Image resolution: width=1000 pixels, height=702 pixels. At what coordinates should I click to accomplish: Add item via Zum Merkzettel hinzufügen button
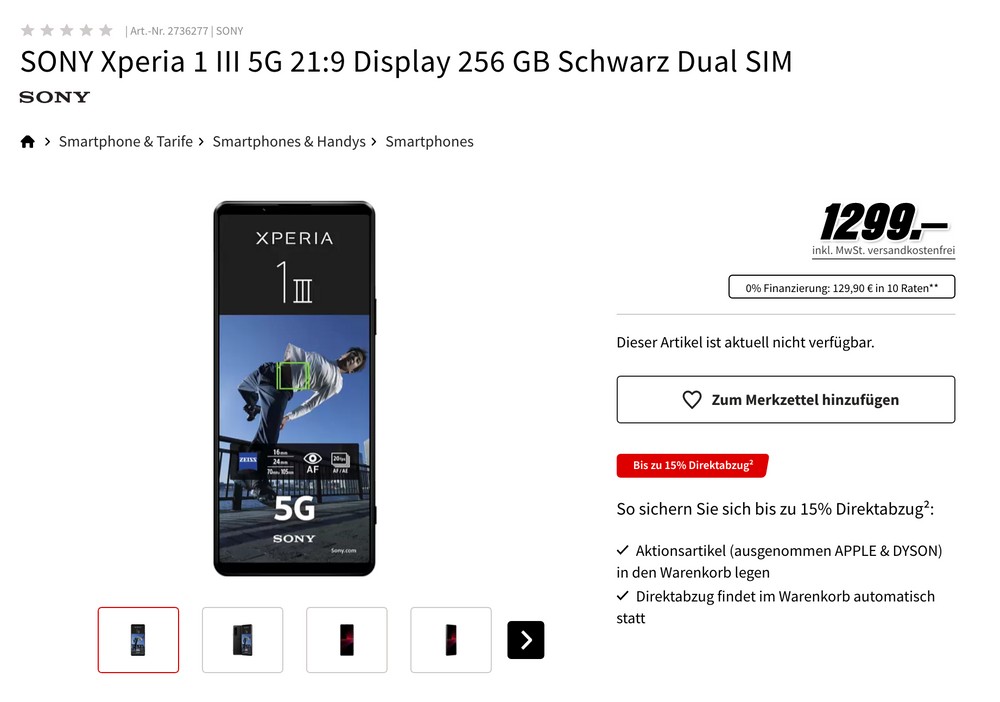pos(786,400)
